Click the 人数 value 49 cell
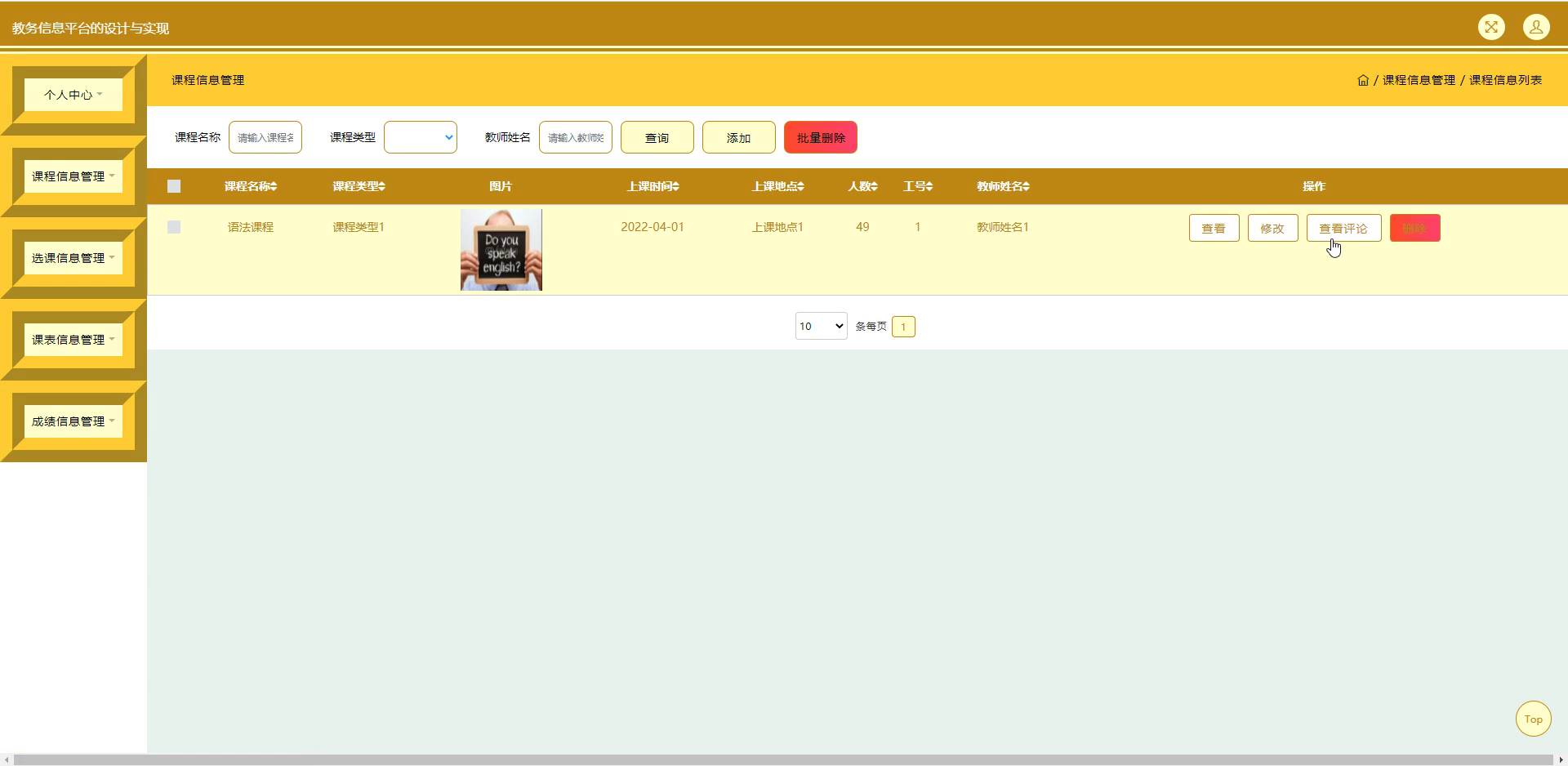 point(862,227)
